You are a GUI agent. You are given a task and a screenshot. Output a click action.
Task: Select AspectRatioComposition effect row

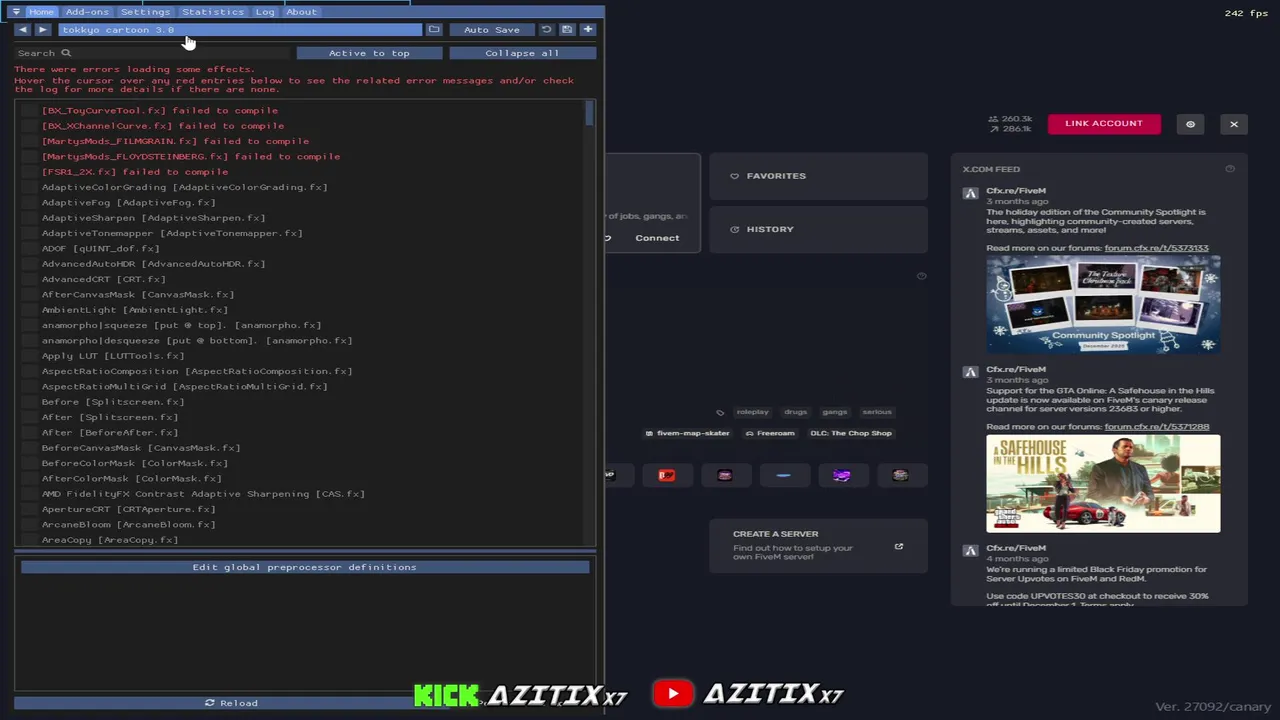click(197, 371)
